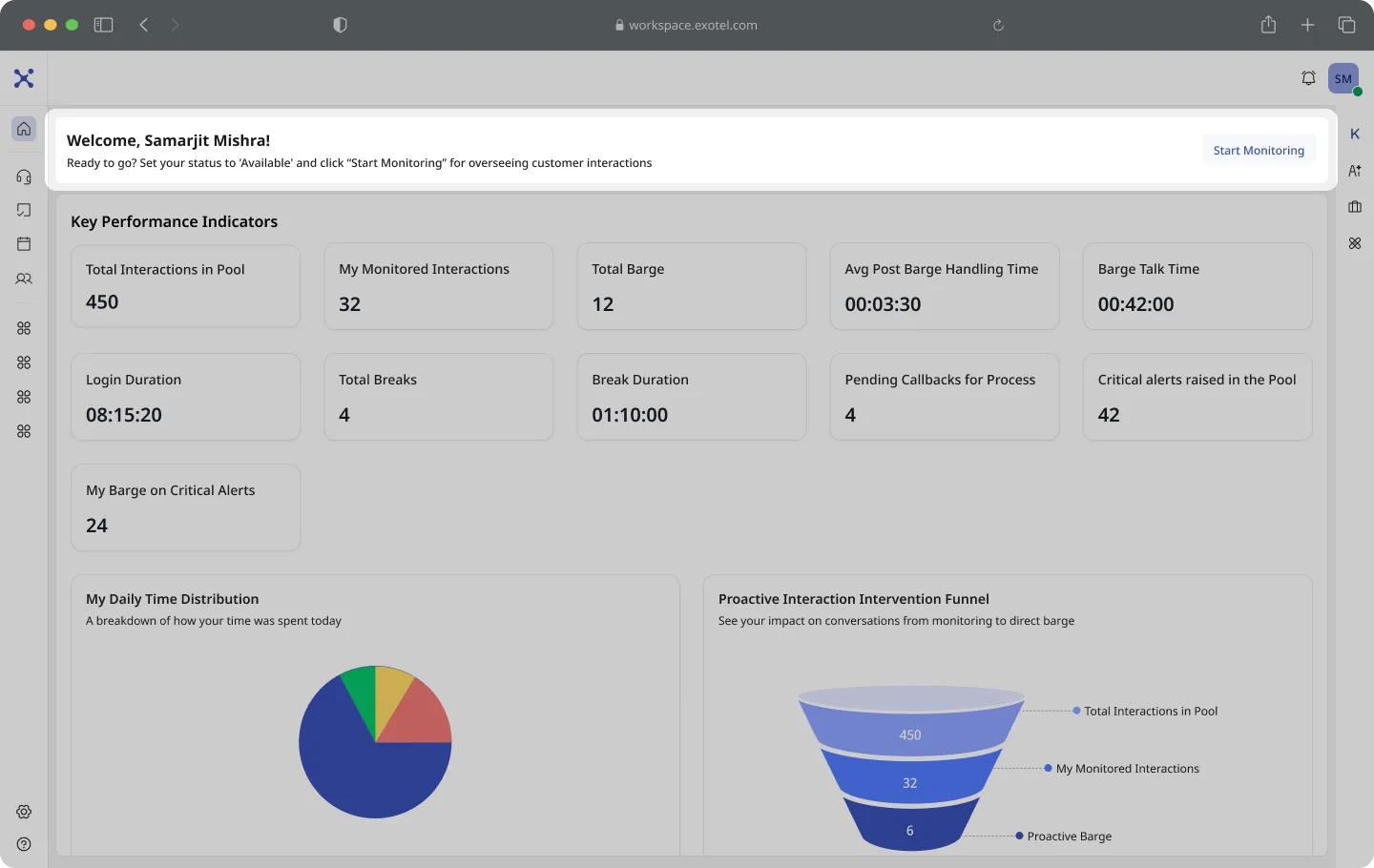Go back with the browser back arrow

pos(144,25)
